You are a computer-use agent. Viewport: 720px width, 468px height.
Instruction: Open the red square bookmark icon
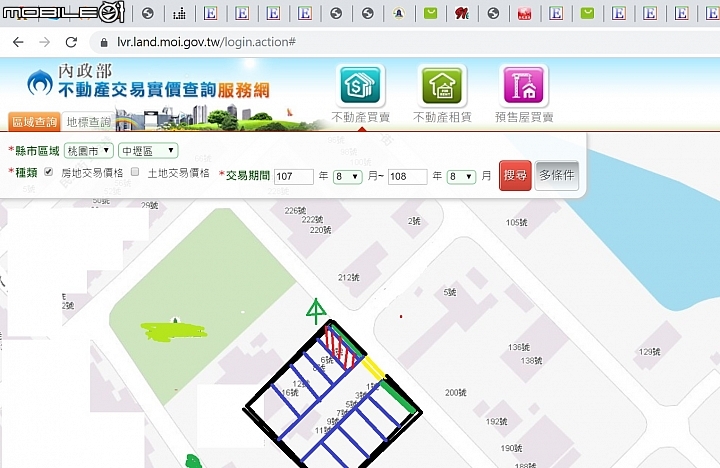click(x=524, y=13)
